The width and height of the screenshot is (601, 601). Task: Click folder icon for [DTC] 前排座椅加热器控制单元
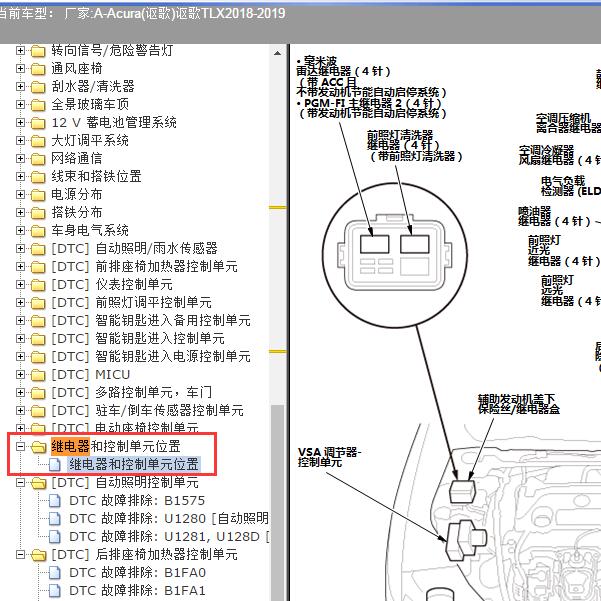tap(38, 267)
